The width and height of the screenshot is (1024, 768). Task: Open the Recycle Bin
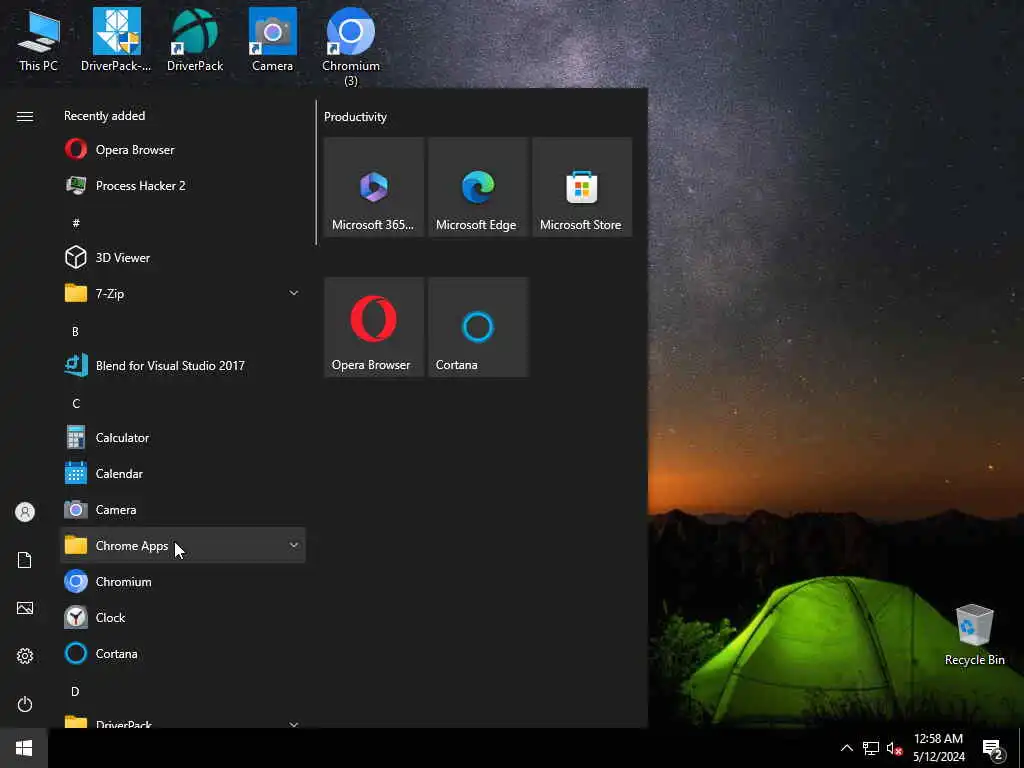pyautogui.click(x=974, y=635)
